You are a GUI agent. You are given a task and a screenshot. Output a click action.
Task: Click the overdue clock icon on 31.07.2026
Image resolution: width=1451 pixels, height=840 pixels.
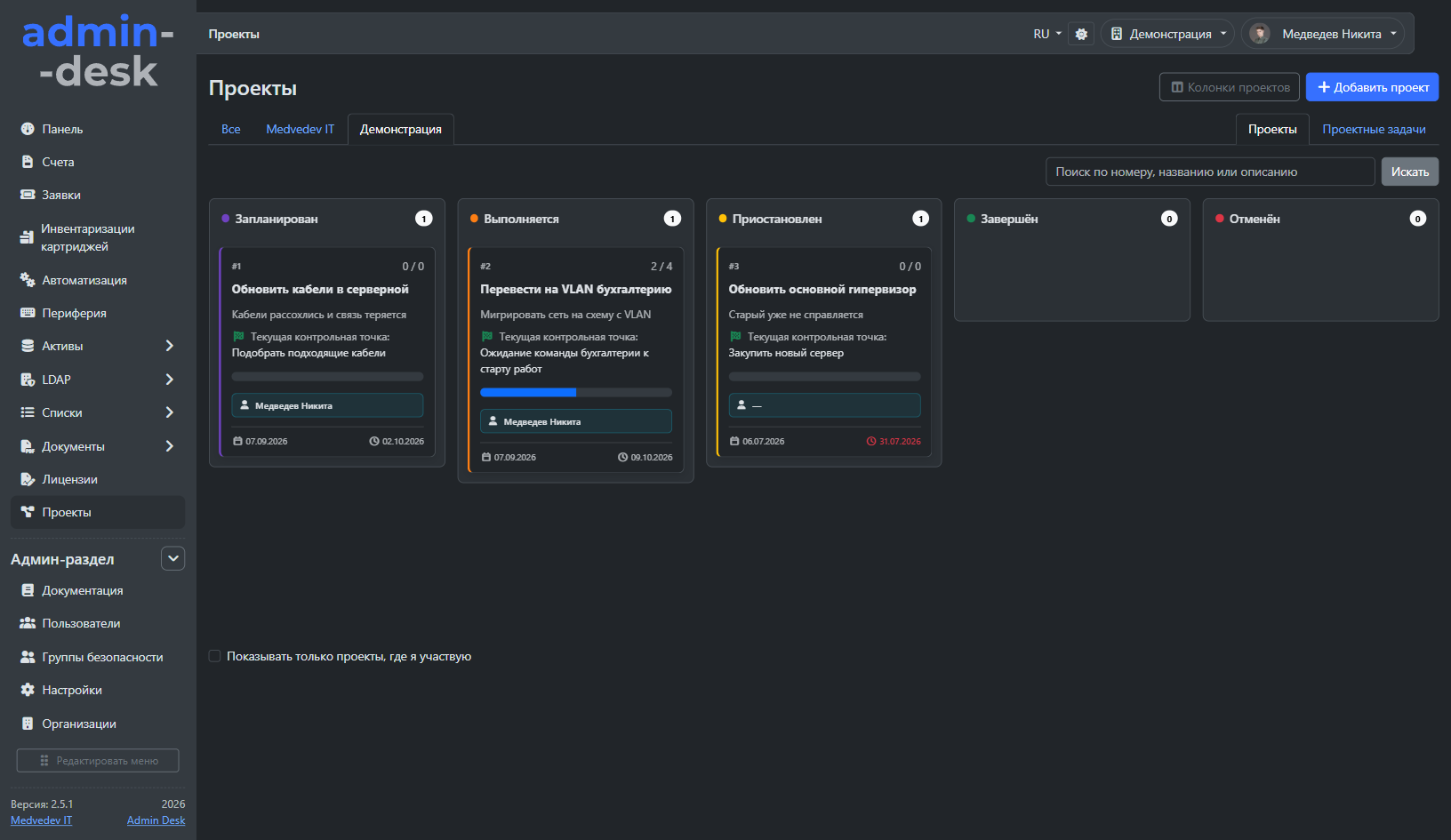point(871,442)
